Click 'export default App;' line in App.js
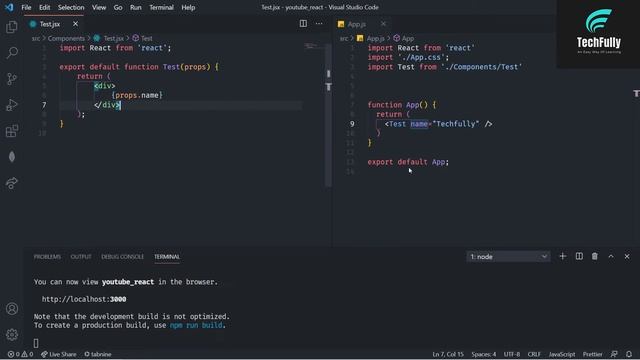Screen dimensions: 640x360 (x=408, y=162)
